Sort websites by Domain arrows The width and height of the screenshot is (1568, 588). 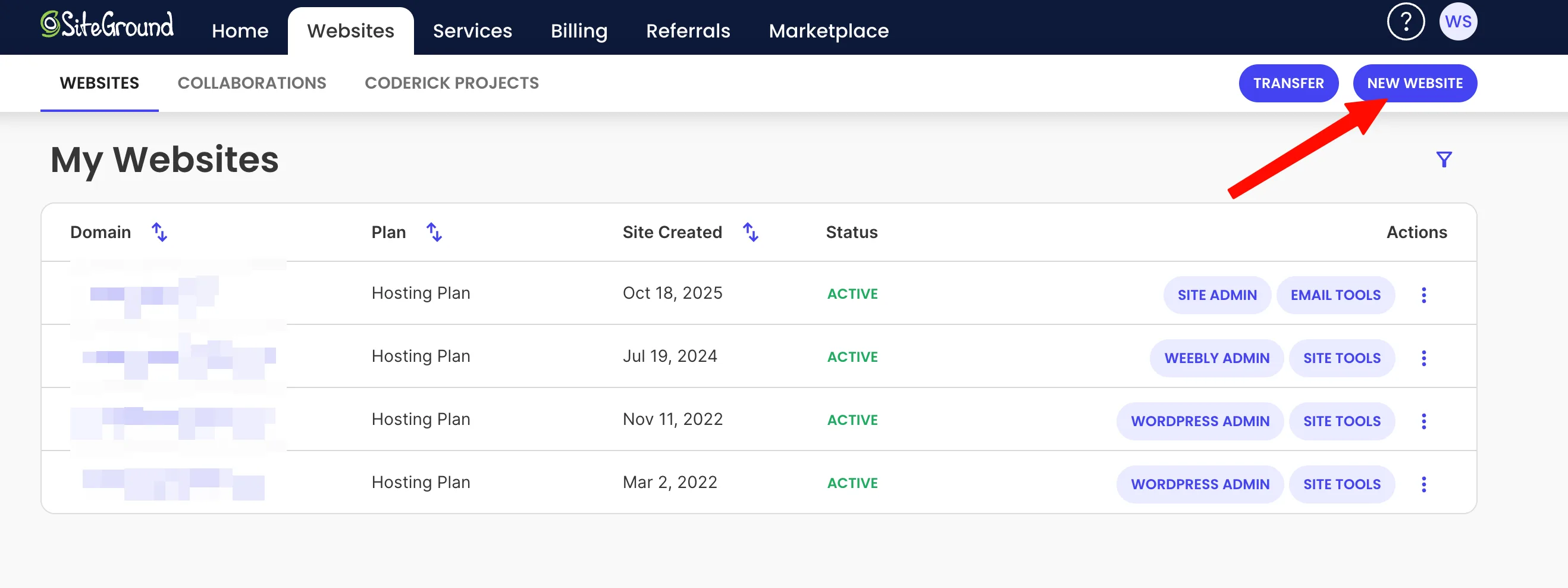click(x=159, y=232)
